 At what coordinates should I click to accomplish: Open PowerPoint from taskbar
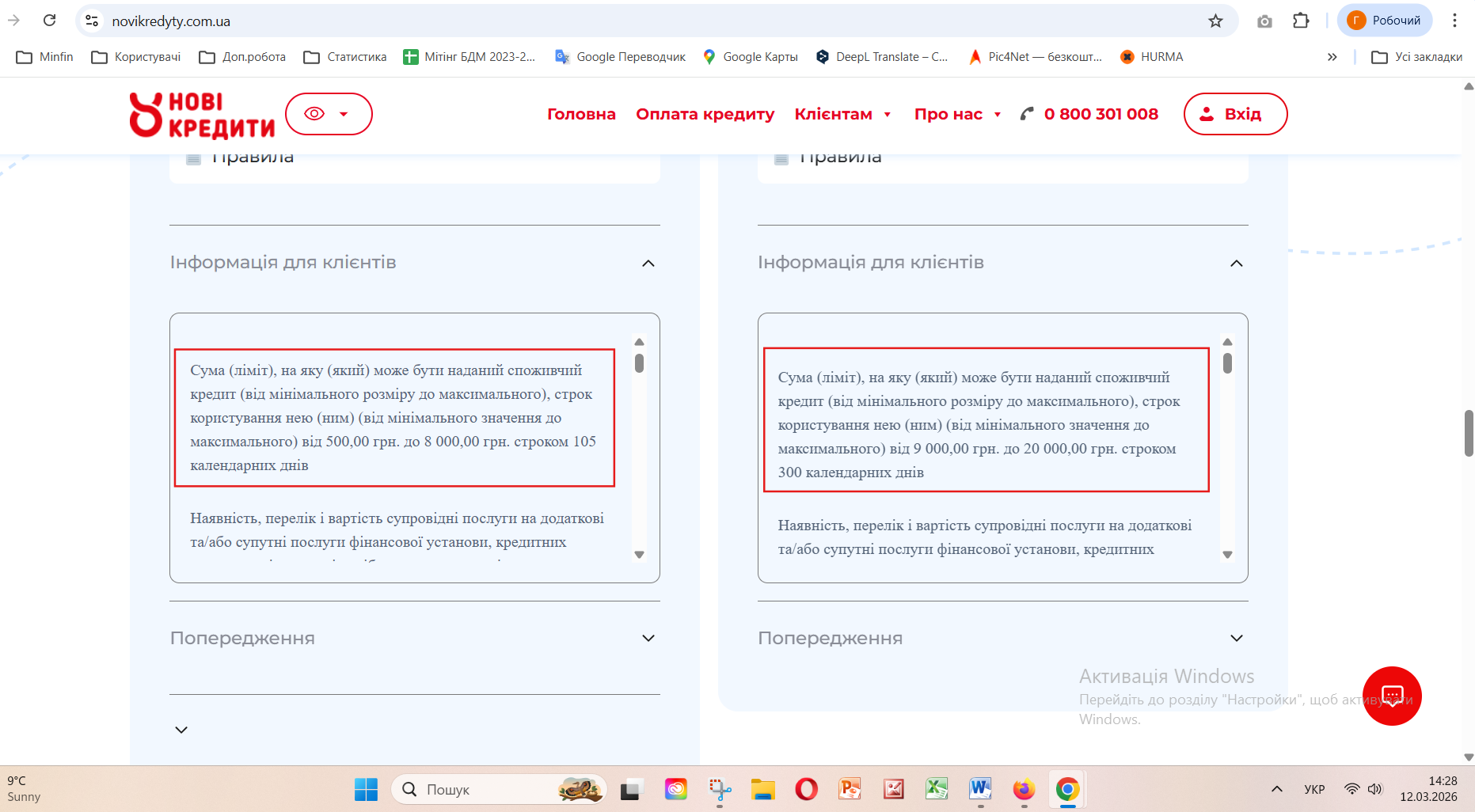(850, 789)
